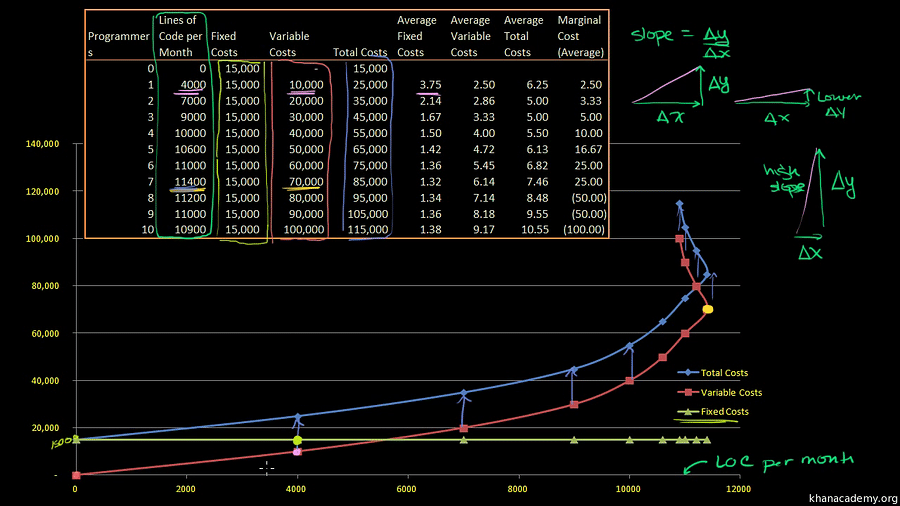
Task: Click the 1.32 average fixed cost cell
Action: (x=430, y=182)
